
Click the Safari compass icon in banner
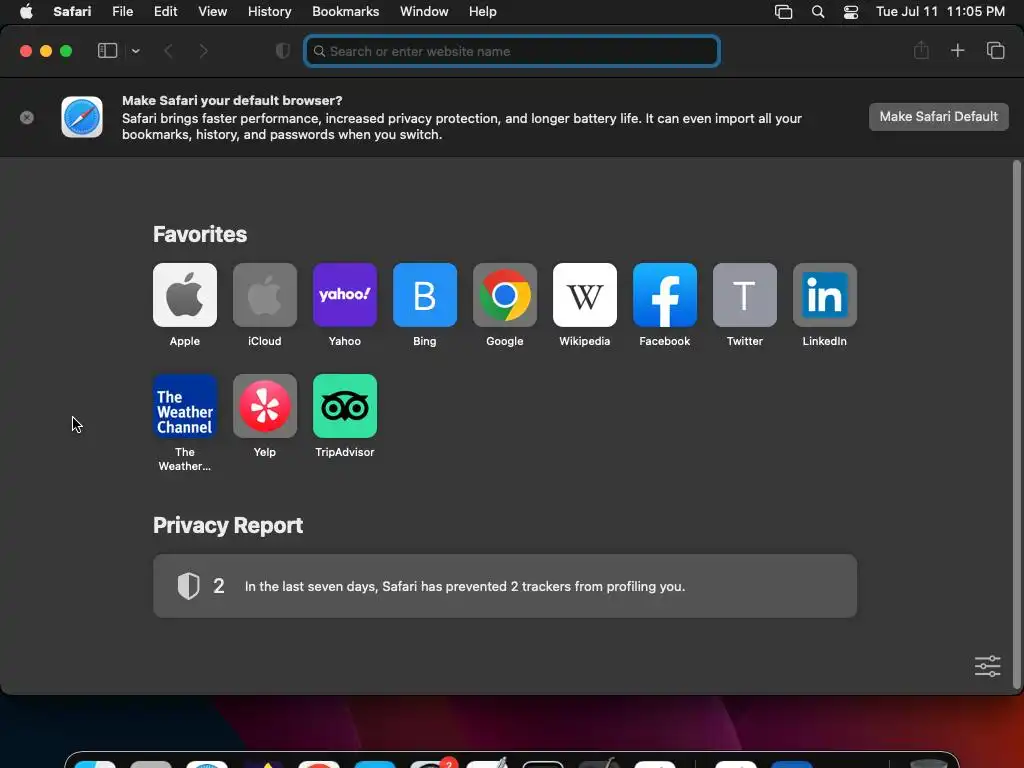click(x=82, y=118)
